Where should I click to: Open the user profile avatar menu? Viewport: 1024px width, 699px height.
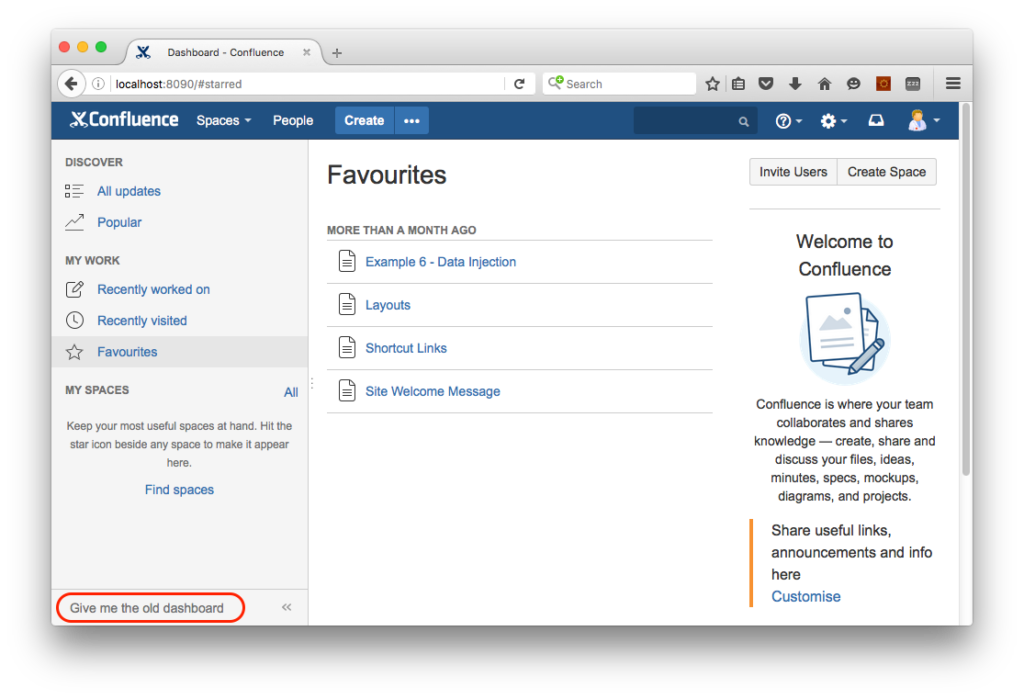point(923,120)
